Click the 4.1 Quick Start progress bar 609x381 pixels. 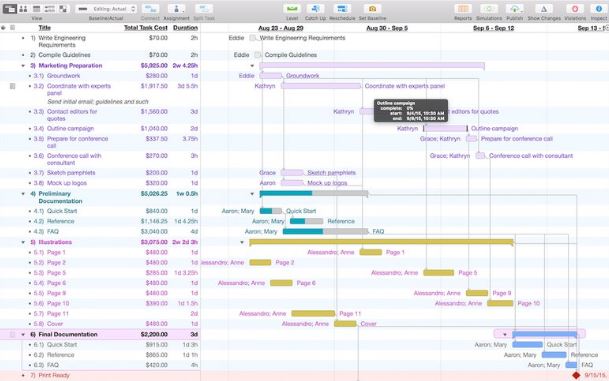pos(271,211)
